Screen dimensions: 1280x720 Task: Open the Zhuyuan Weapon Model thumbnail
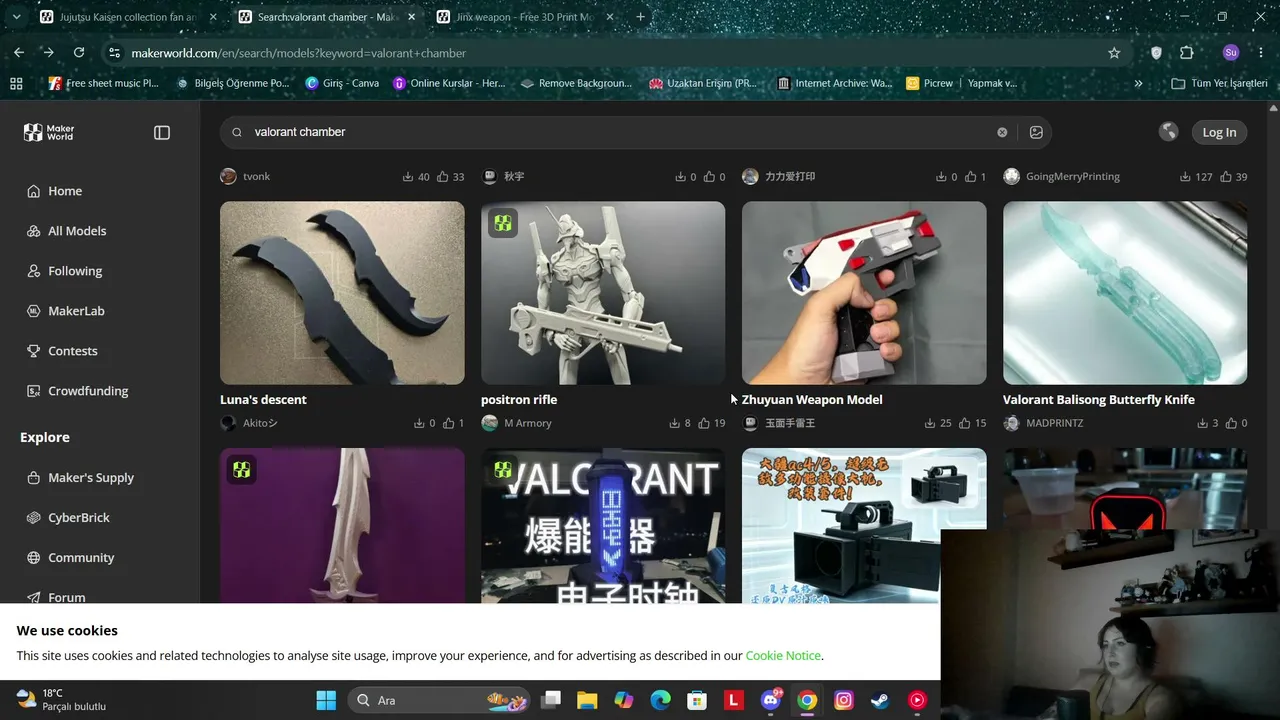864,293
